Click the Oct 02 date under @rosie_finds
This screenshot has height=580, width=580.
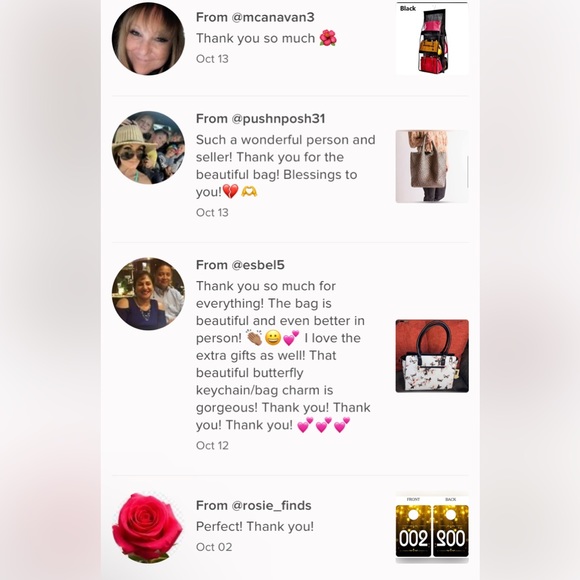(214, 547)
